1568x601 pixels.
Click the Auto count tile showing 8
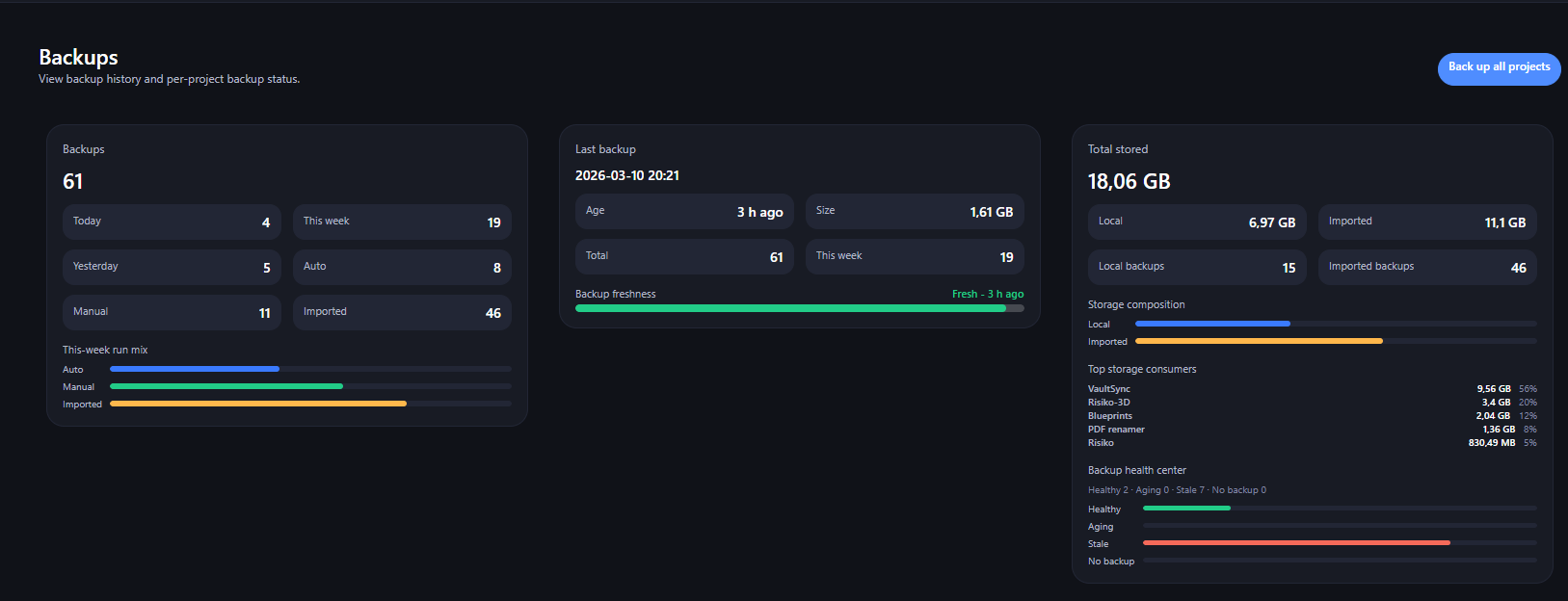click(402, 267)
